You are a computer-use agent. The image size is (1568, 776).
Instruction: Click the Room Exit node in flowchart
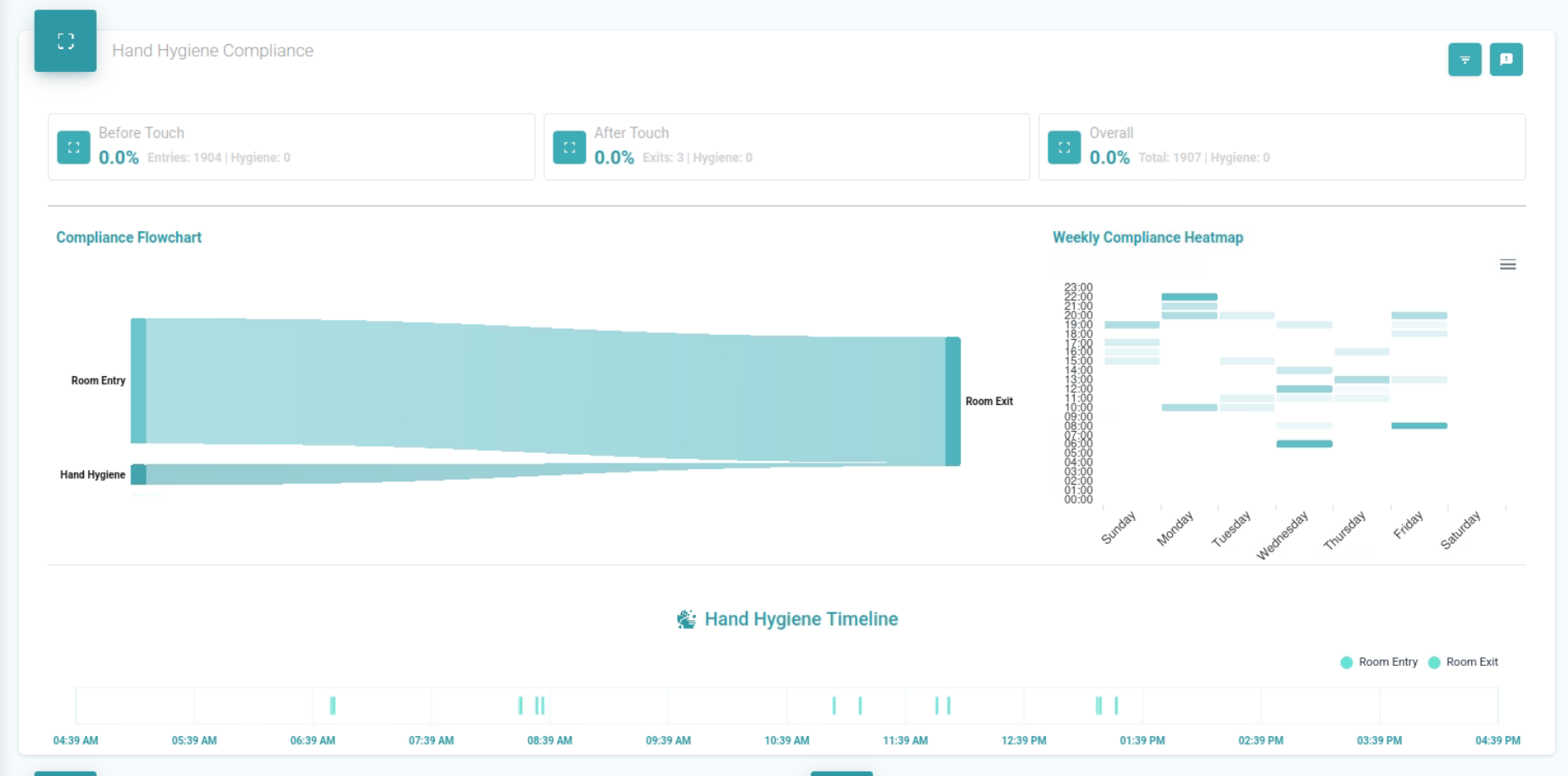point(953,402)
